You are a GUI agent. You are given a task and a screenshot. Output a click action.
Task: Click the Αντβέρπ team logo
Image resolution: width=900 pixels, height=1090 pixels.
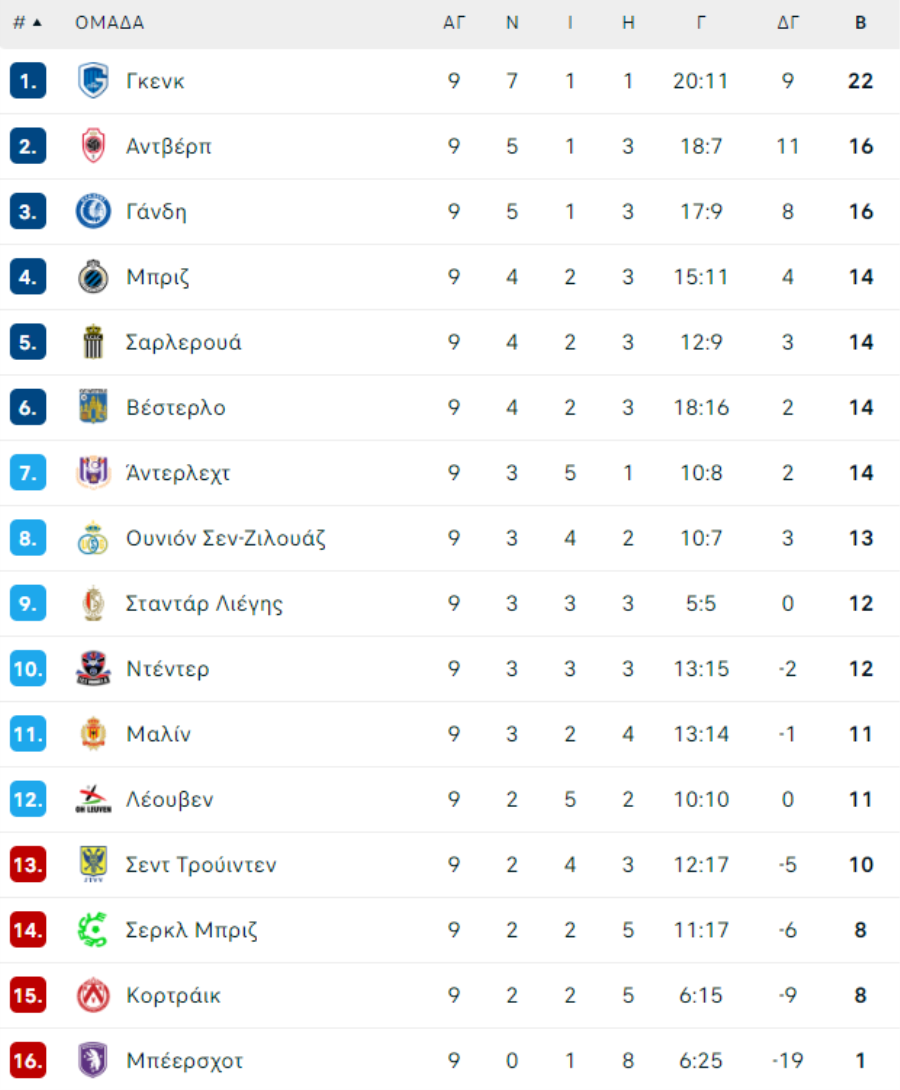(x=93, y=146)
